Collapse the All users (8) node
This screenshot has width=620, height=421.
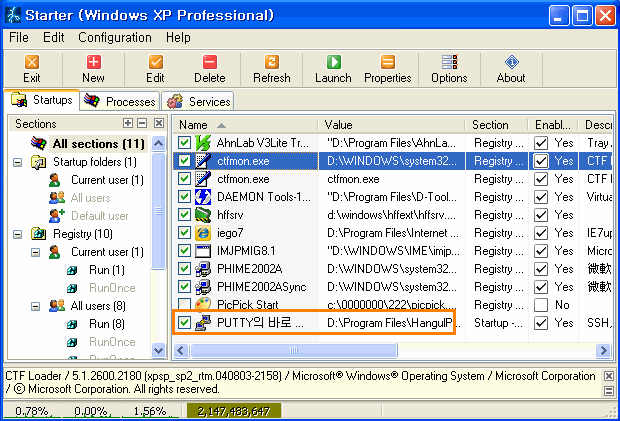pos(36,306)
